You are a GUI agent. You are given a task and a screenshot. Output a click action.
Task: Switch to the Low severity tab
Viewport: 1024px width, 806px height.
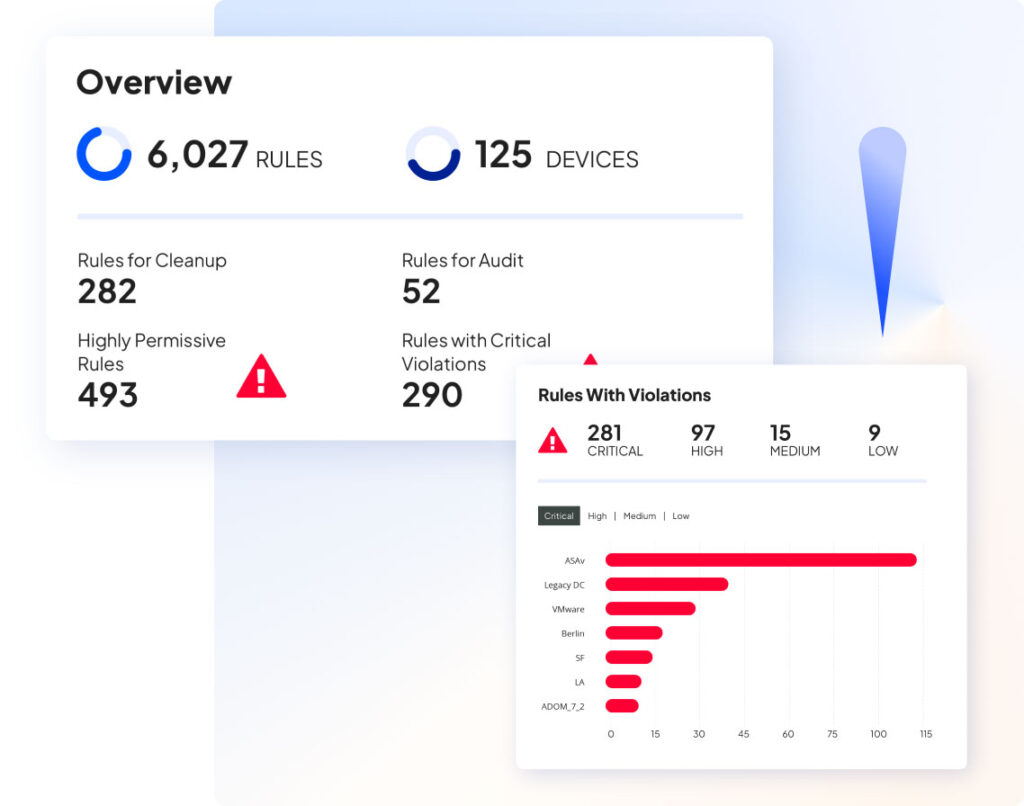click(x=680, y=516)
